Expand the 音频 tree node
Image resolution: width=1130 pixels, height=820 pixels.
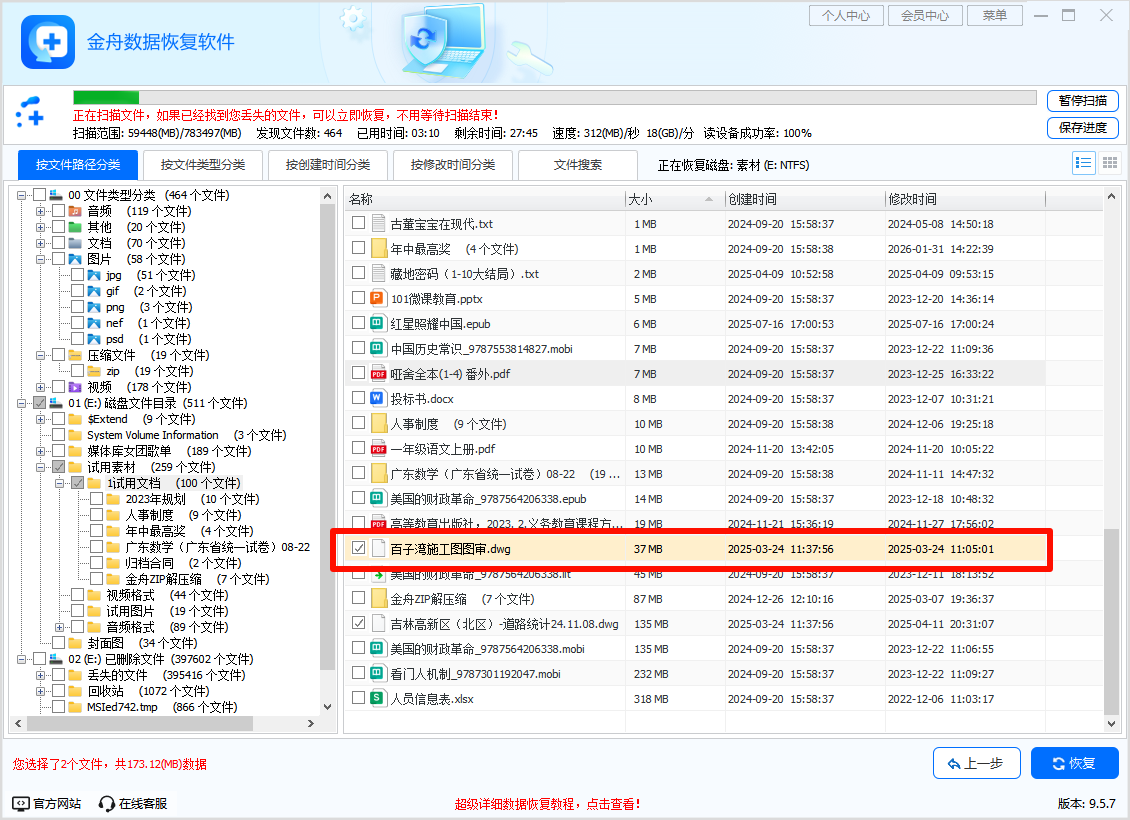40,211
